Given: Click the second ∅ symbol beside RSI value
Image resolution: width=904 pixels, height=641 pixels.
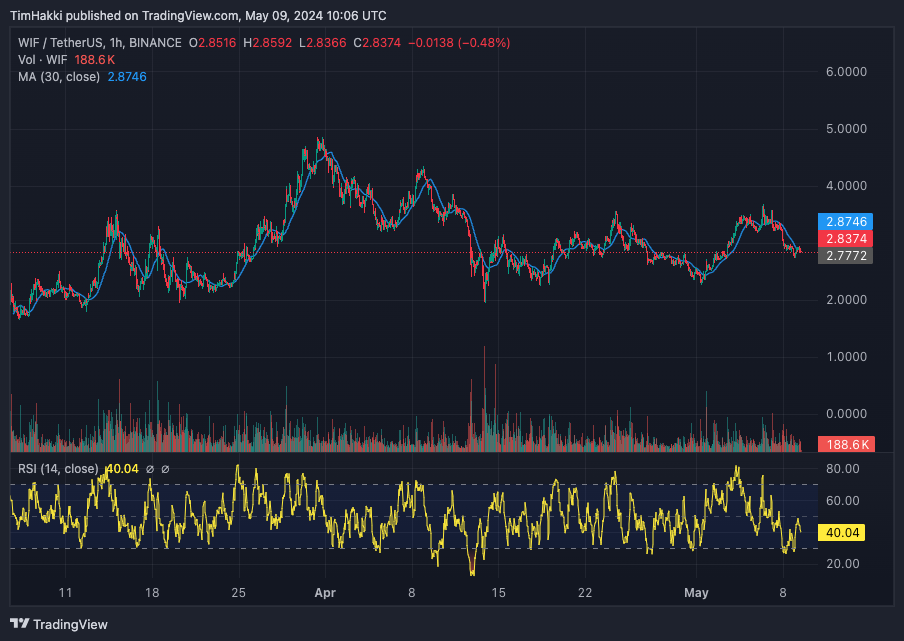Looking at the screenshot, I should point(166,469).
